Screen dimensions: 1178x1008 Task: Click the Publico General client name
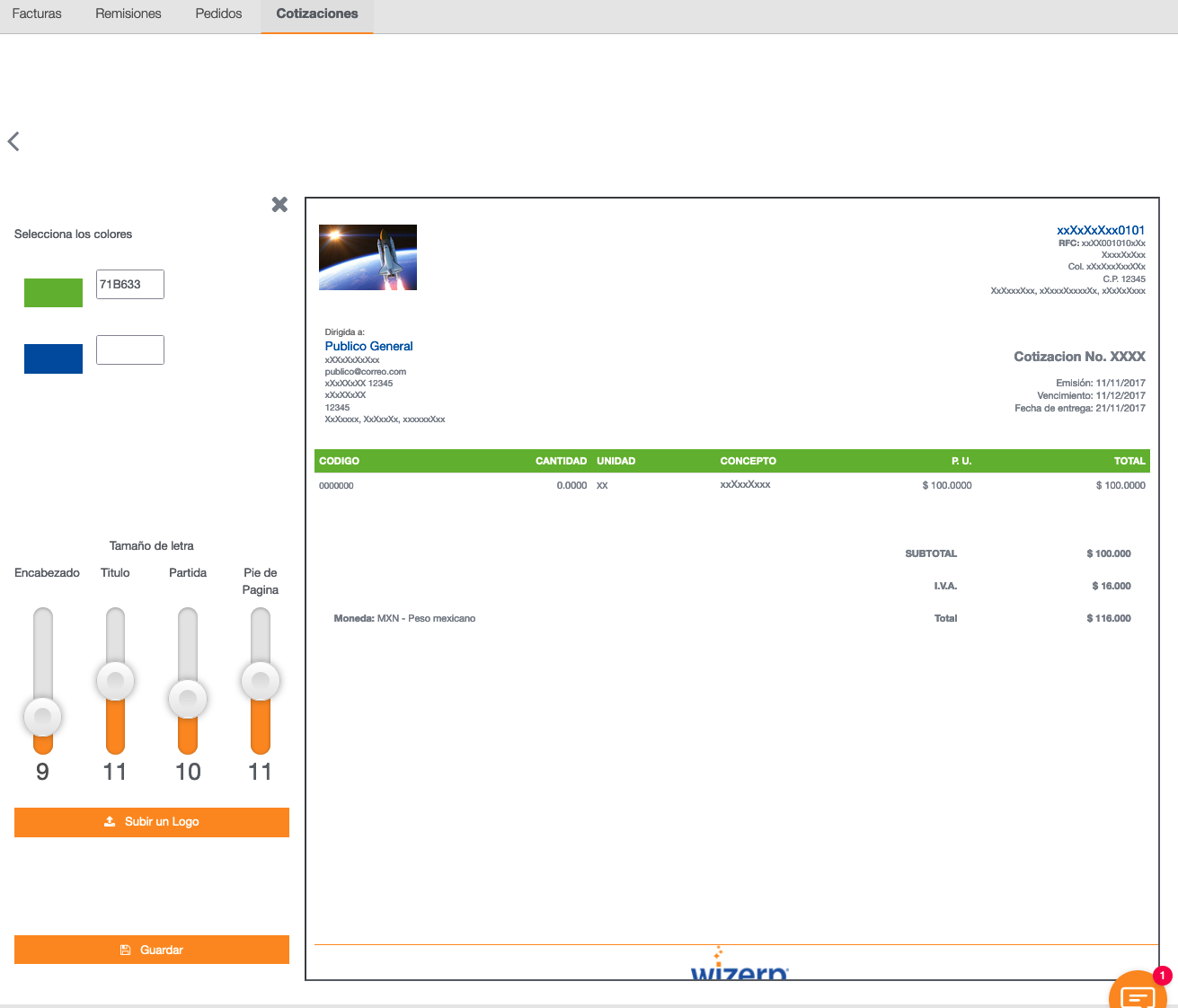pos(369,346)
